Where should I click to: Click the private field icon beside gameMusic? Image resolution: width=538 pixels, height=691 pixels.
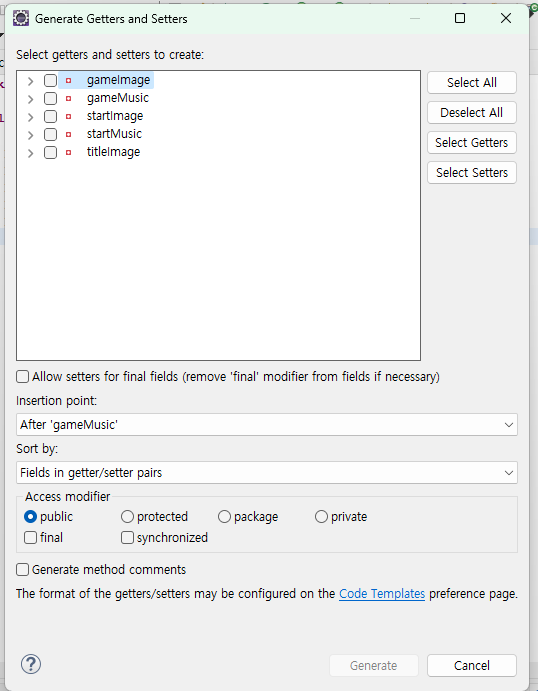(x=68, y=98)
